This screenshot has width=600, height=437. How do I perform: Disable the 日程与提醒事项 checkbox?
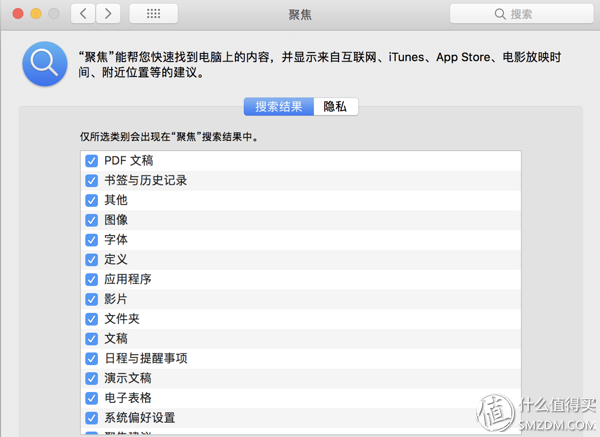click(91, 359)
